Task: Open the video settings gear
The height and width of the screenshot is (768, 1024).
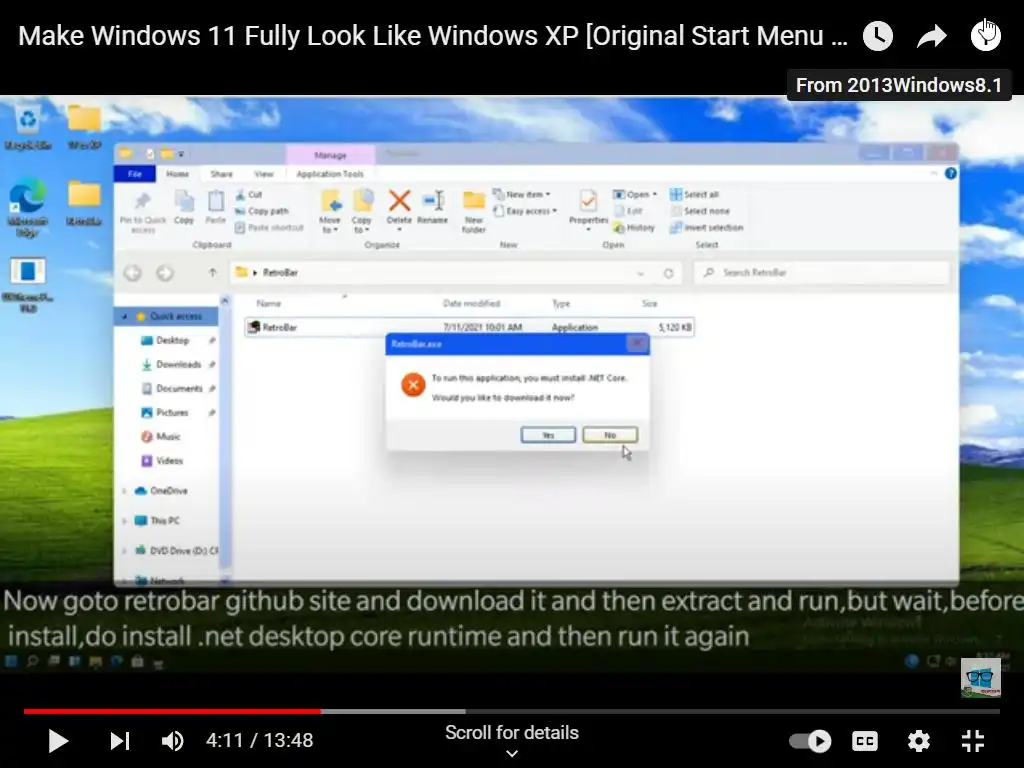Action: click(x=918, y=741)
